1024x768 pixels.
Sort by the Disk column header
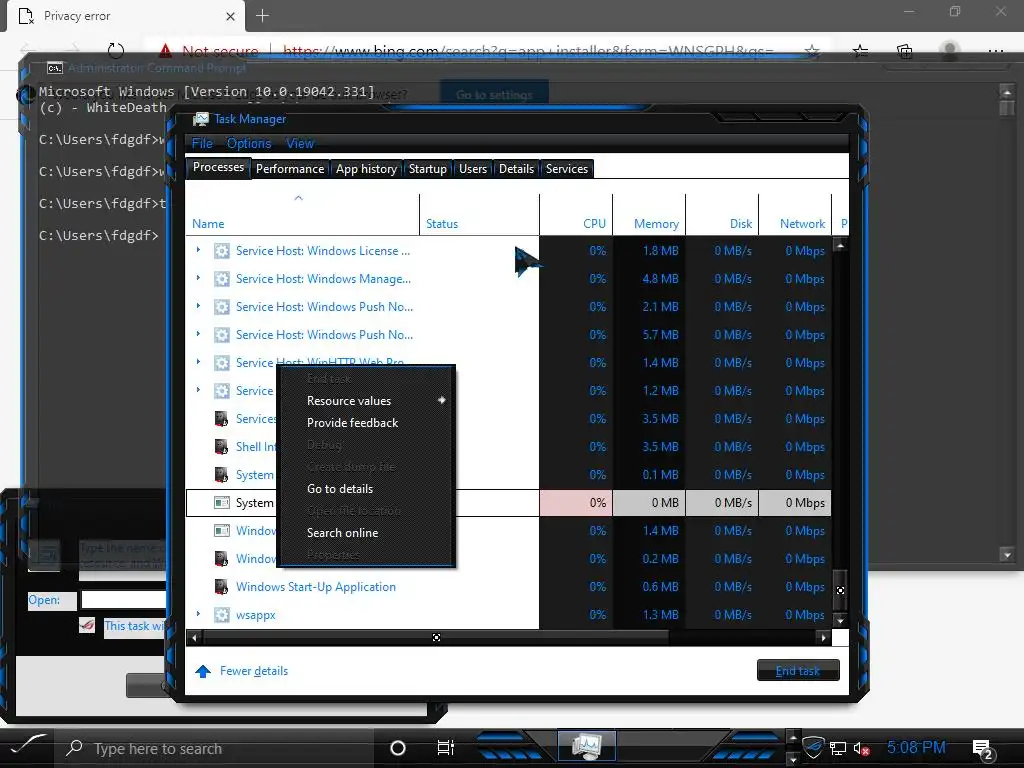722,215
